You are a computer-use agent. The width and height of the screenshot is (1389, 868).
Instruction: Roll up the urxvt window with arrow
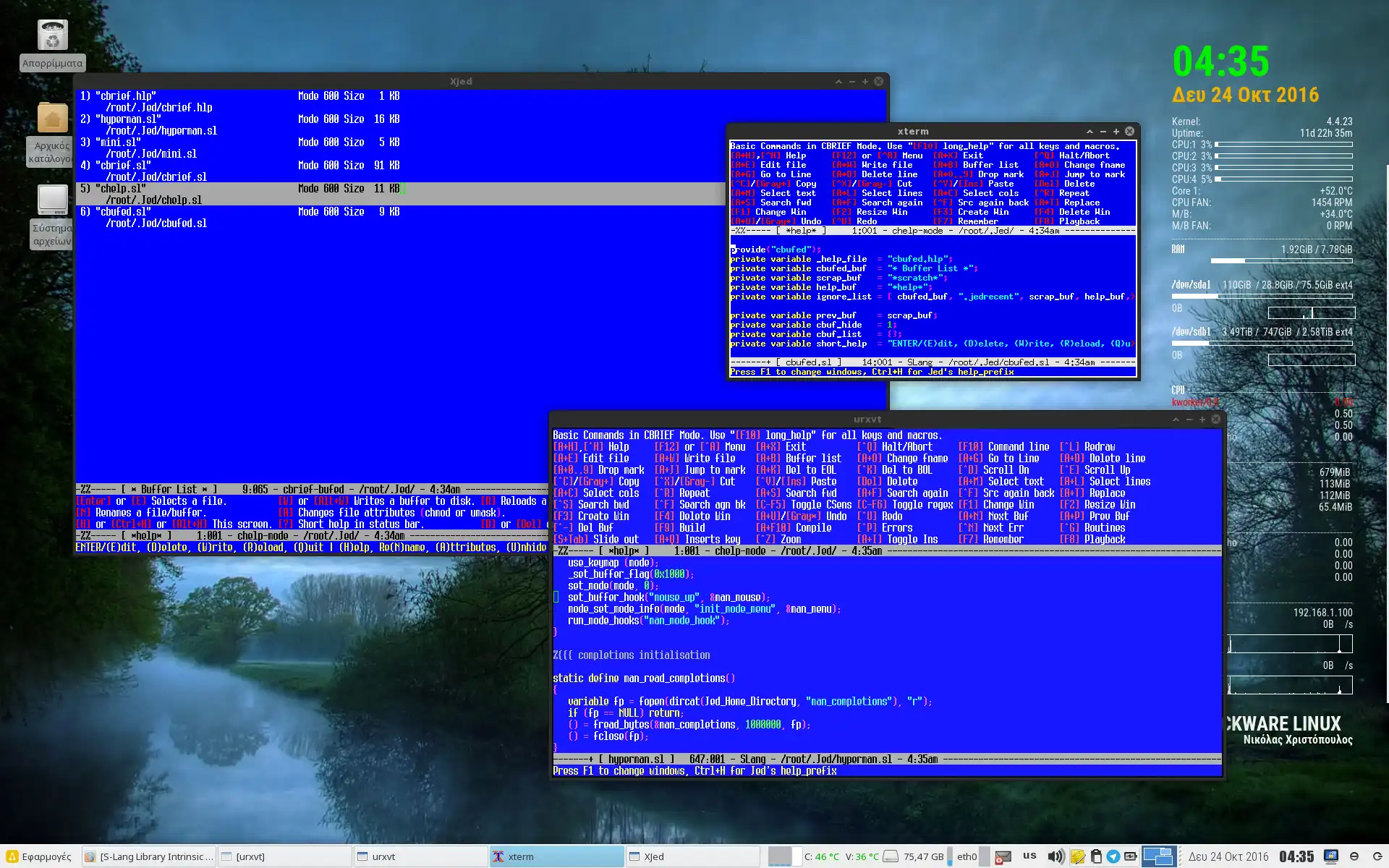coord(1176,420)
